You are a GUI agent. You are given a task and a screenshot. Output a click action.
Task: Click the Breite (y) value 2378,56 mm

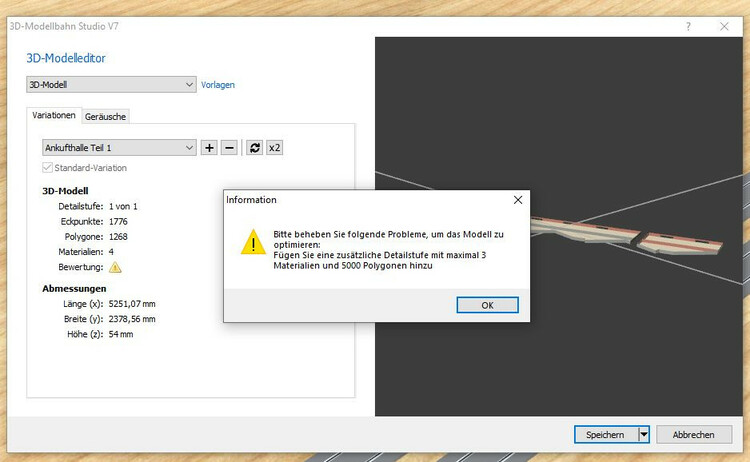pyautogui.click(x=132, y=319)
